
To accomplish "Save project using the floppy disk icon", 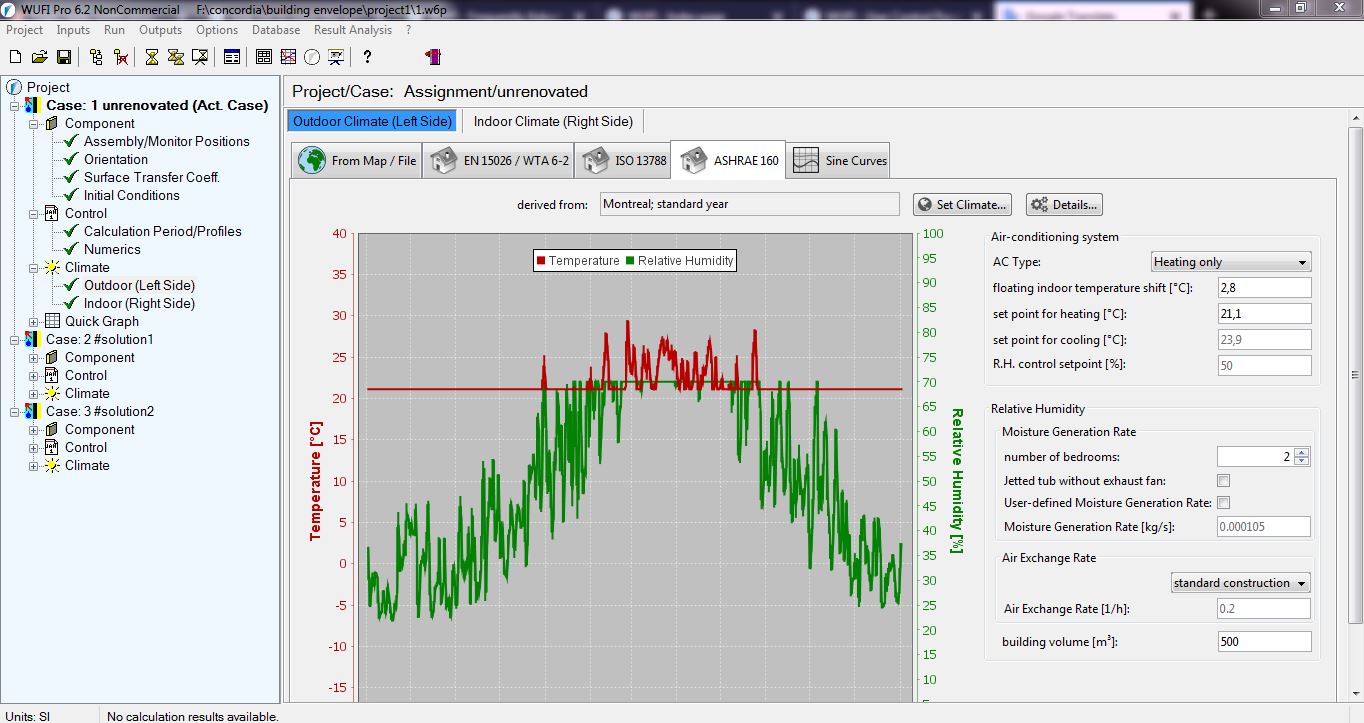I will pyautogui.click(x=63, y=57).
